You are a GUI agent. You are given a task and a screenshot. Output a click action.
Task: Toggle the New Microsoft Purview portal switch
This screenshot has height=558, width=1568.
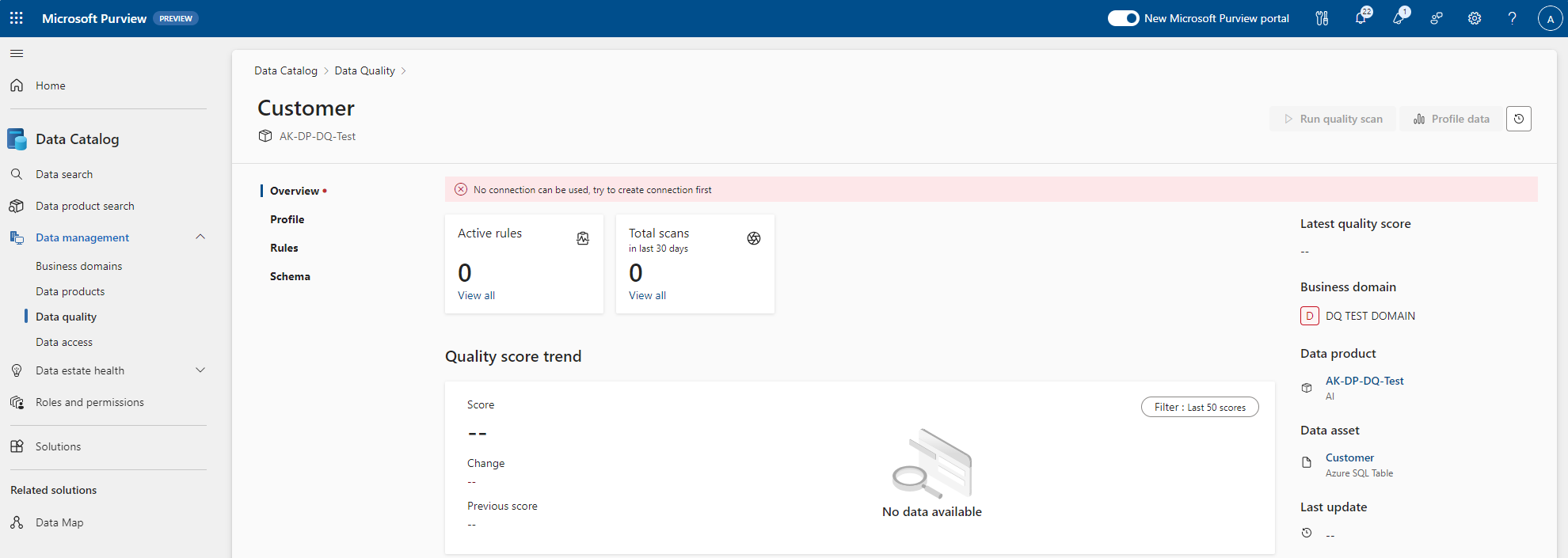click(x=1123, y=18)
